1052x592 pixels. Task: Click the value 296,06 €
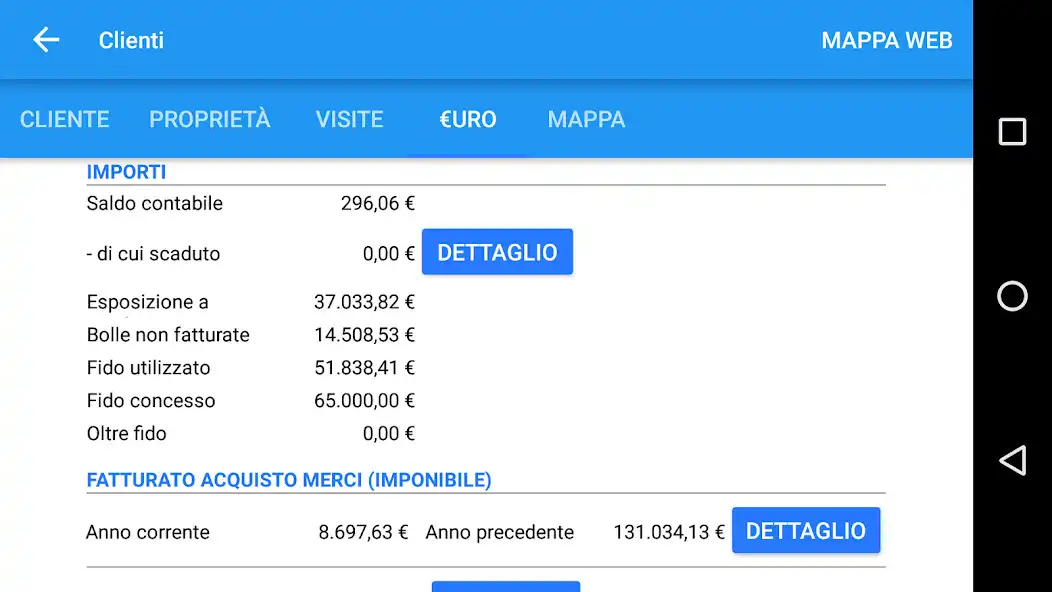(x=378, y=203)
